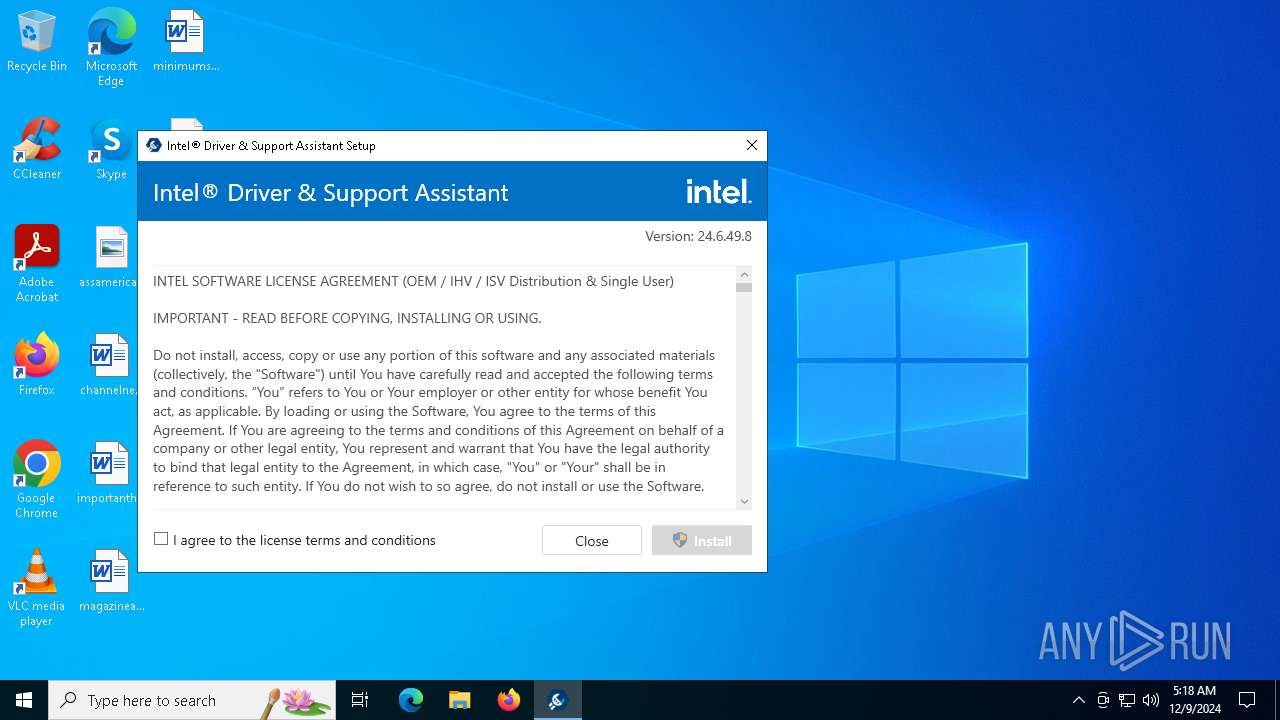Check the license terms agreement checkbox
The image size is (1280, 720).
tap(161, 539)
